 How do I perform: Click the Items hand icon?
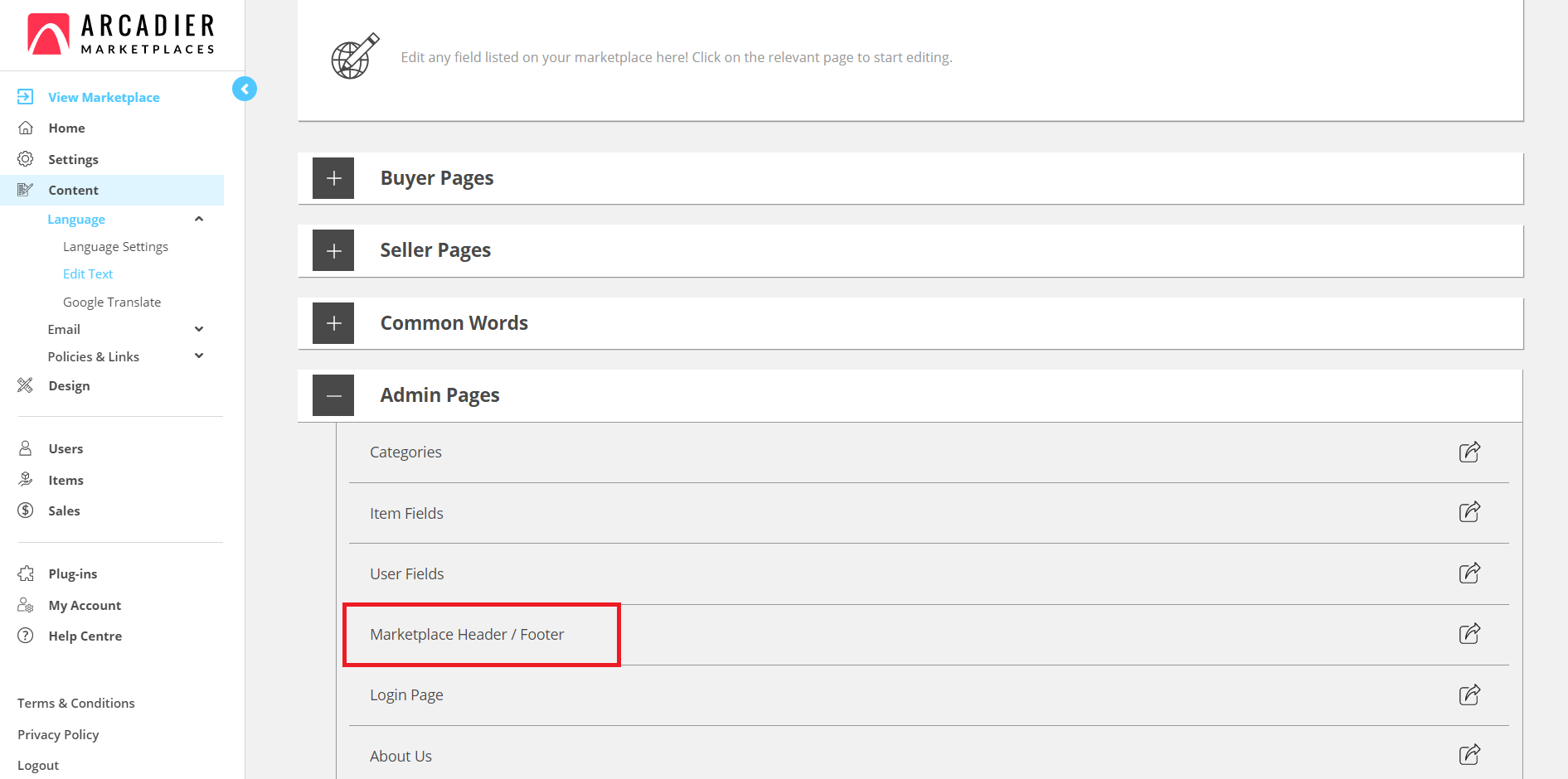tap(26, 479)
